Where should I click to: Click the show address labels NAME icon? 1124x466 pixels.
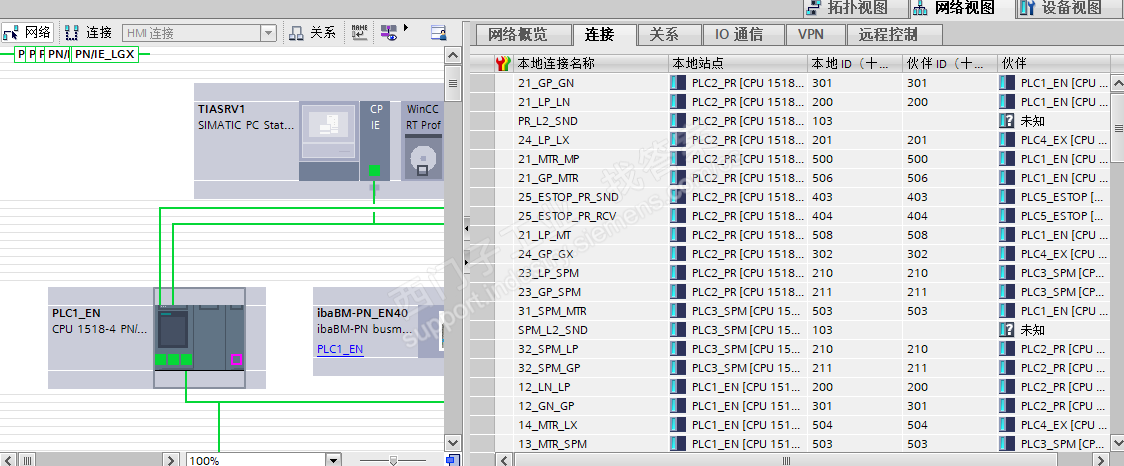tap(359, 32)
